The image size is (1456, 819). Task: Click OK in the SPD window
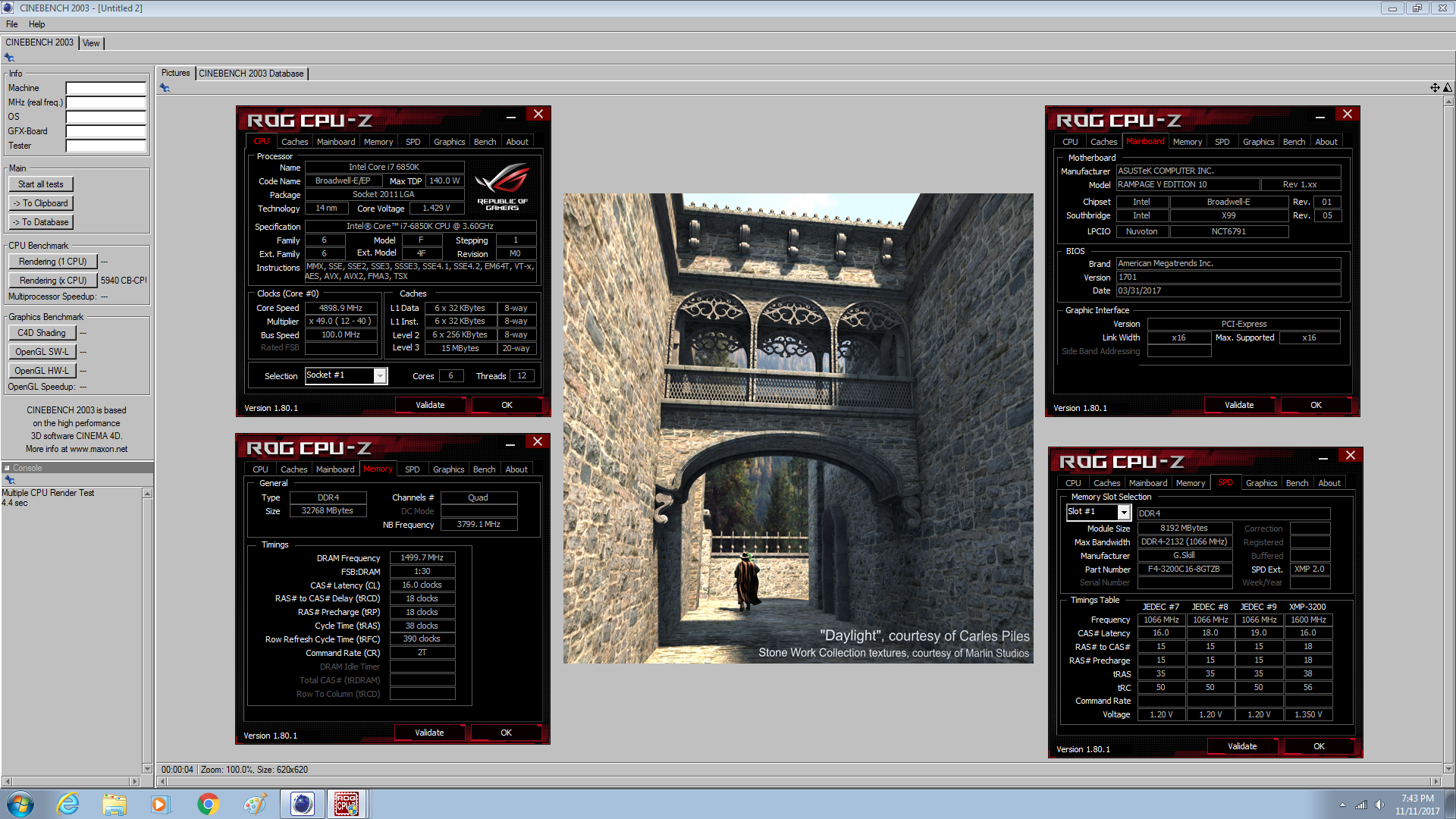click(x=1319, y=746)
